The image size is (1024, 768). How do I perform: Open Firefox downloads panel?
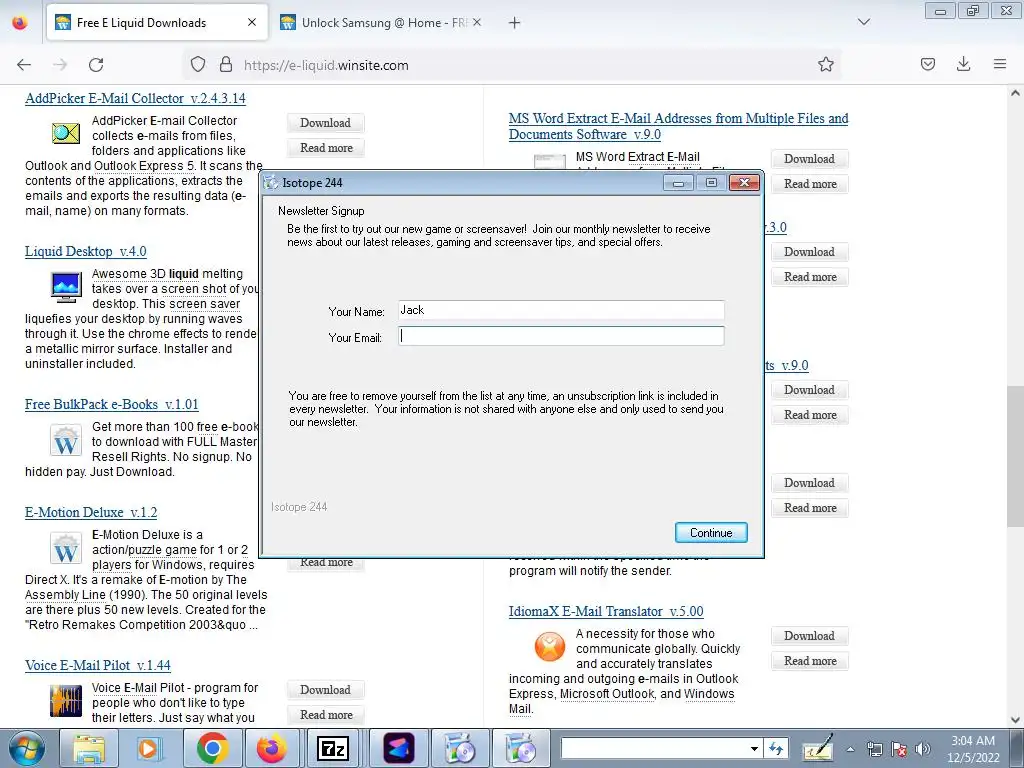[x=963, y=65]
